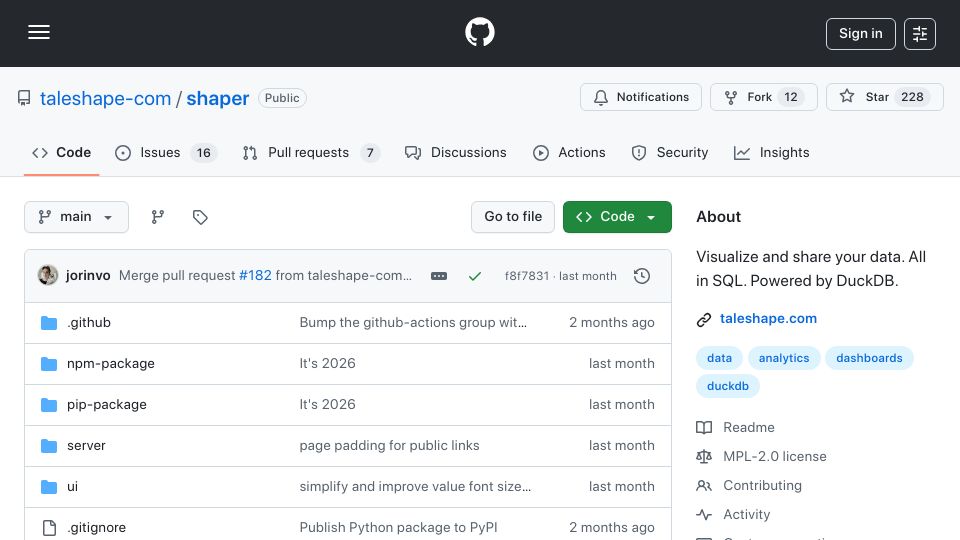Switch to the Issues tab
The image size is (960, 540).
[x=166, y=152]
